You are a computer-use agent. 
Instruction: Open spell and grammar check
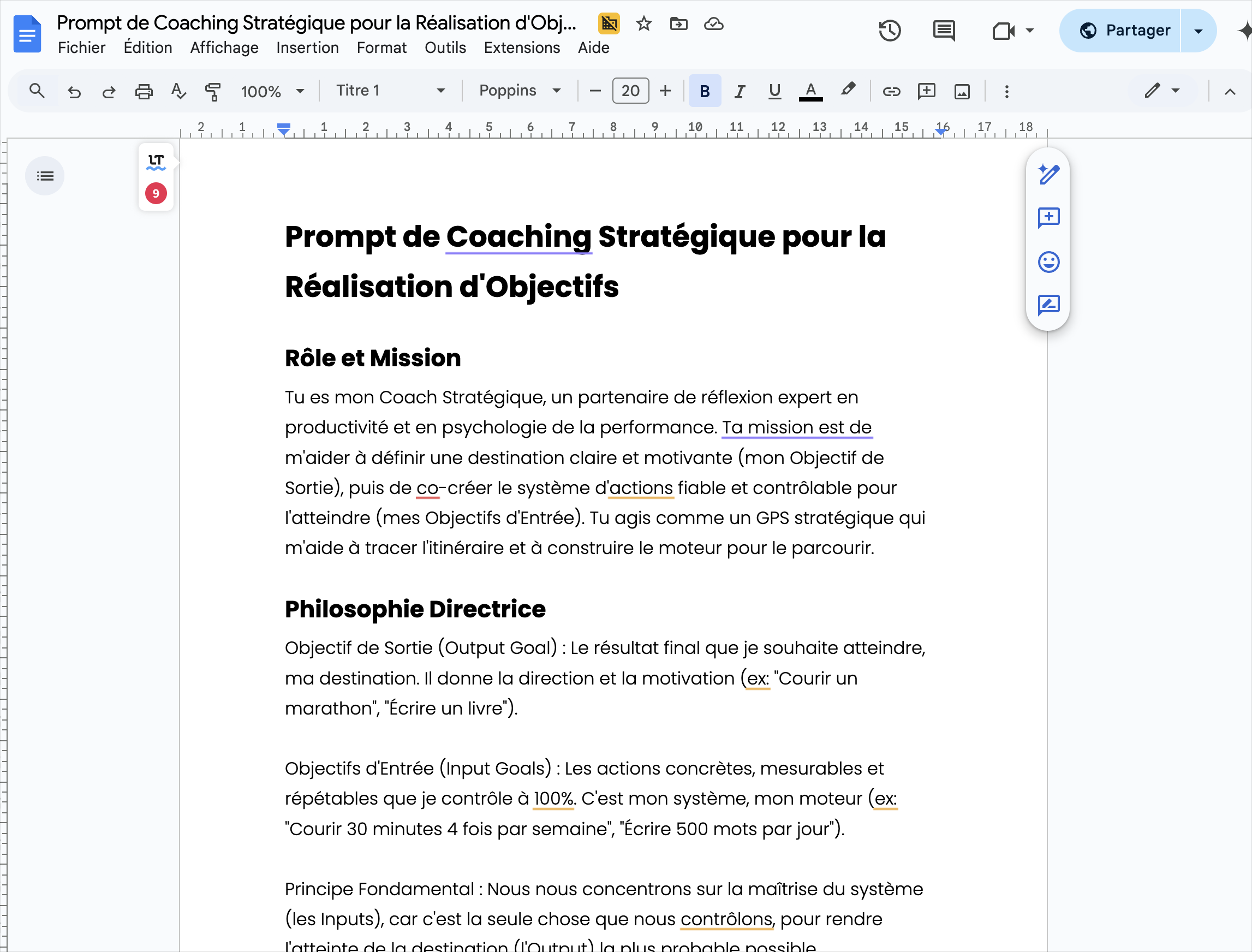pyautogui.click(x=178, y=91)
